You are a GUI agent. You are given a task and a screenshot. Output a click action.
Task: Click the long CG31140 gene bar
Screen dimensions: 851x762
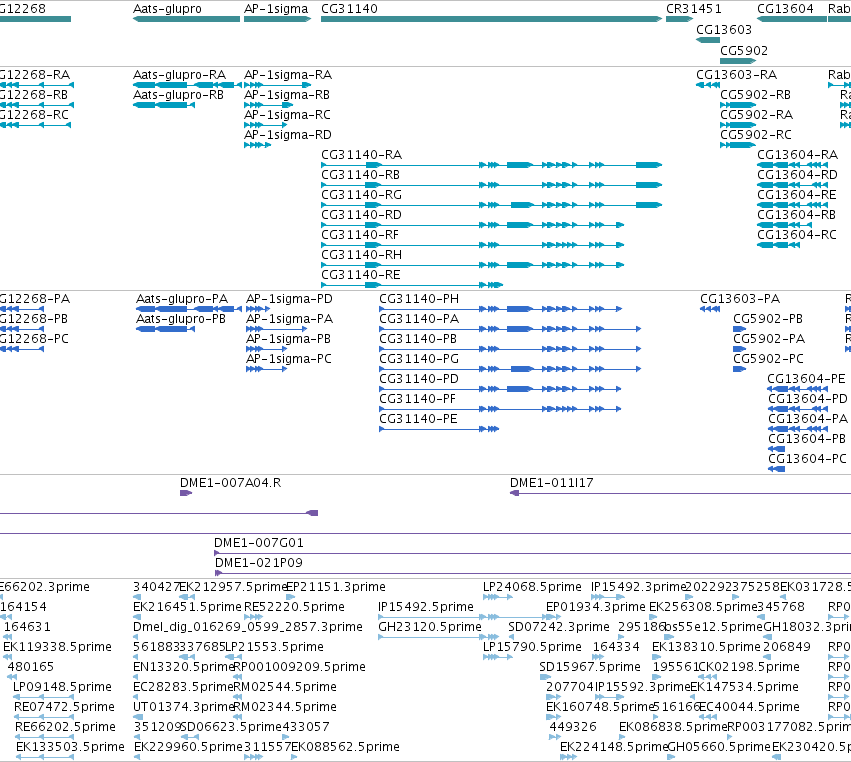[x=491, y=19]
